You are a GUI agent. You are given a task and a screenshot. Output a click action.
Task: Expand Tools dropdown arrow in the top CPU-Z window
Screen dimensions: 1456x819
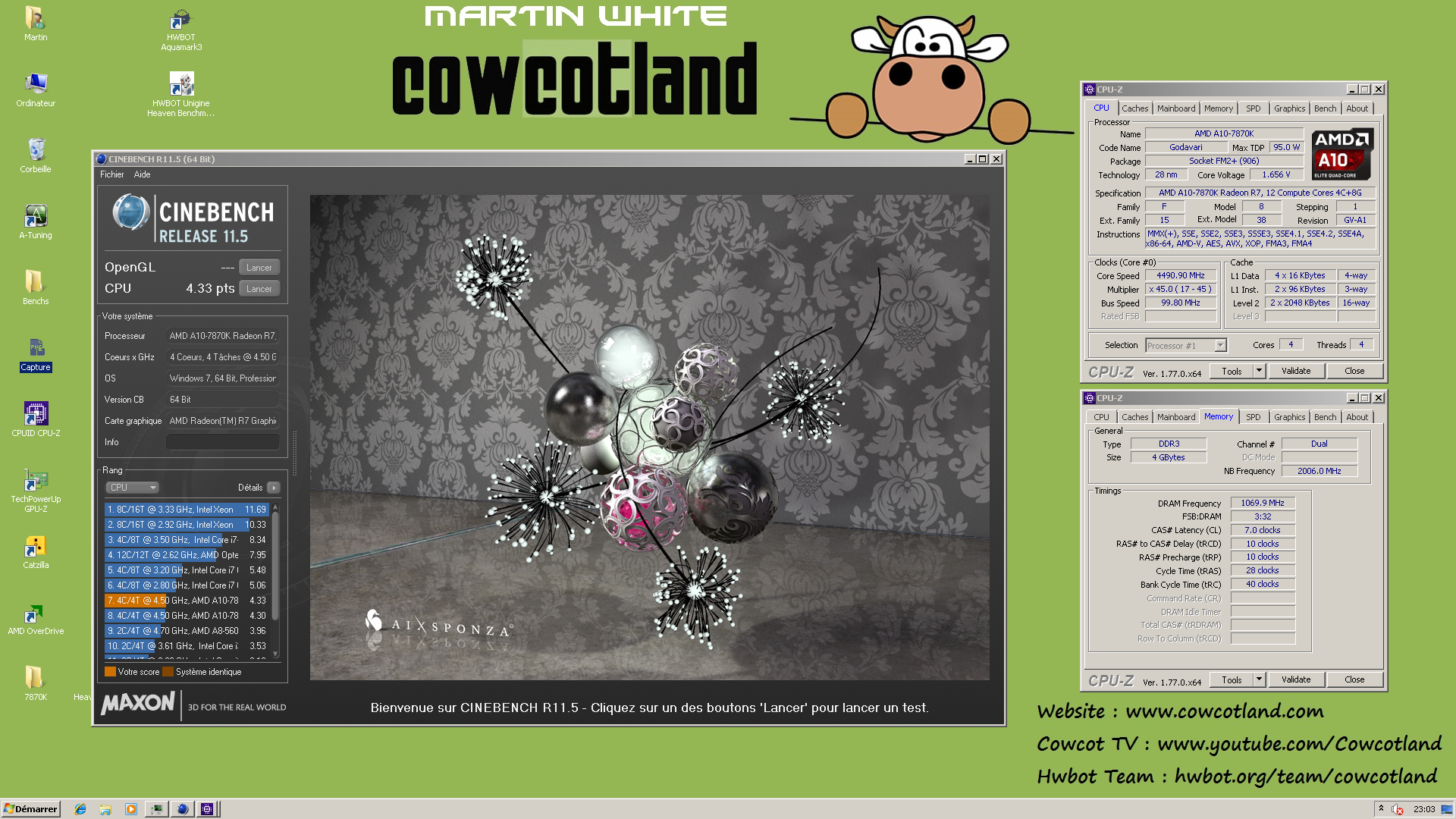[1259, 371]
